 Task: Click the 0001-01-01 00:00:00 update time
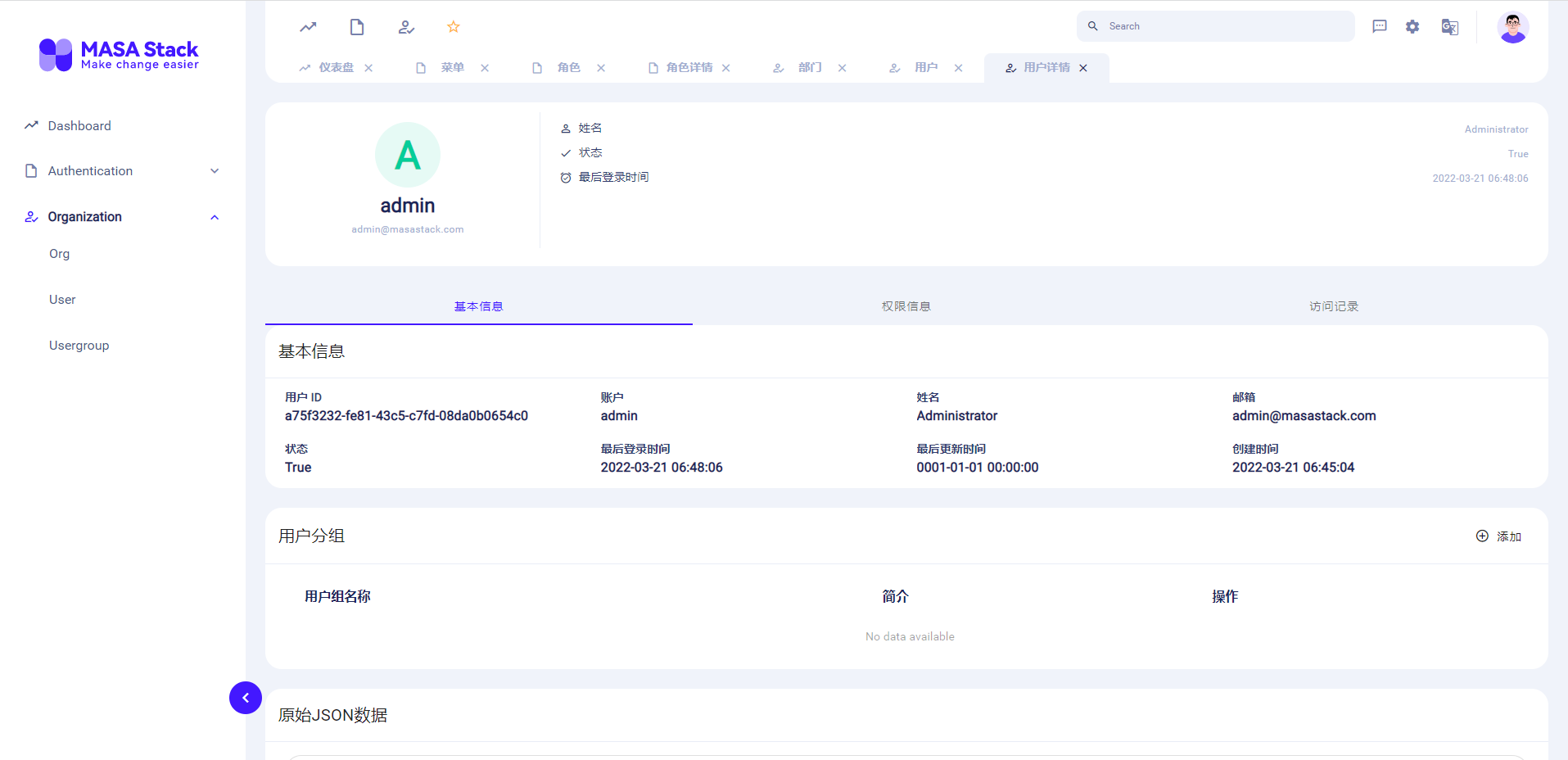point(978,468)
